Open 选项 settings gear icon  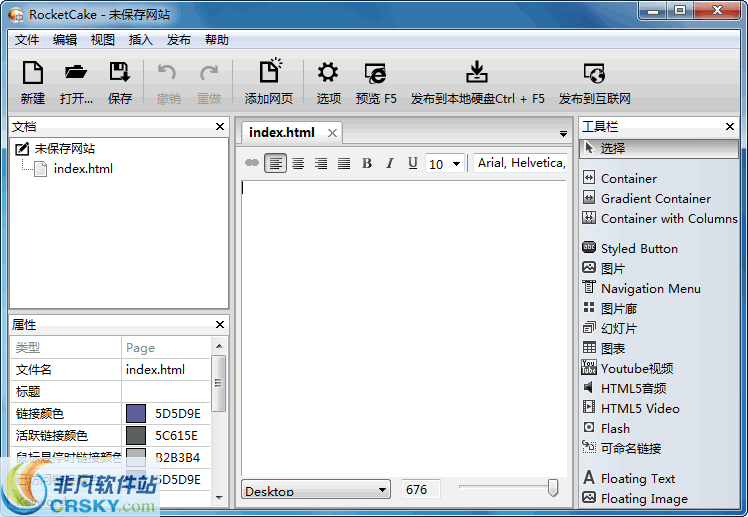328,73
